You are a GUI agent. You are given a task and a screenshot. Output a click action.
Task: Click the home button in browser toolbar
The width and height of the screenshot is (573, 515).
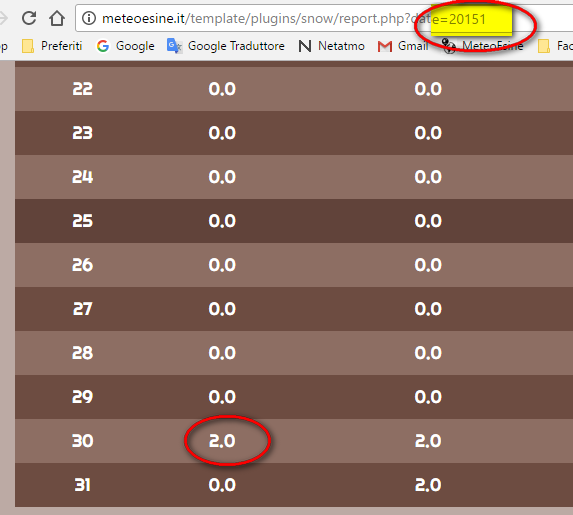[x=57, y=18]
